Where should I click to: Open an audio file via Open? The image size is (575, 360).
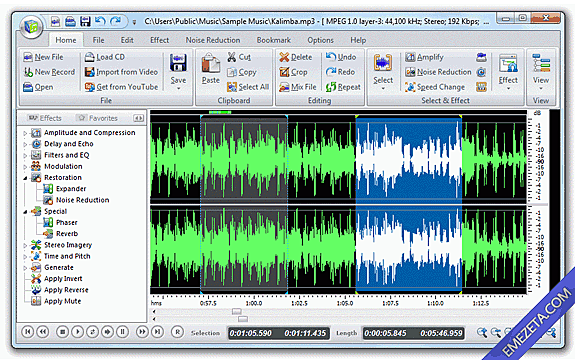(38, 87)
